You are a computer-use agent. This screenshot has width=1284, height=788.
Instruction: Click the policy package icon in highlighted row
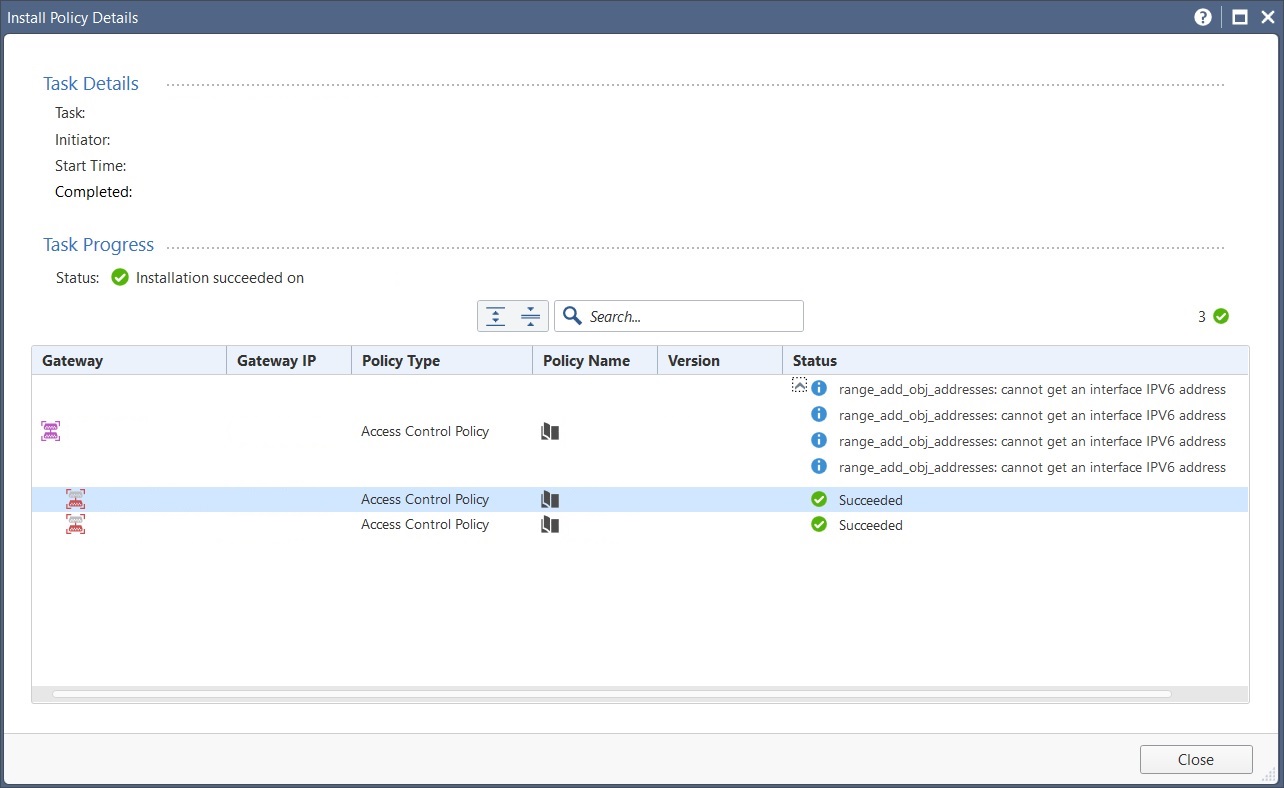[550, 499]
